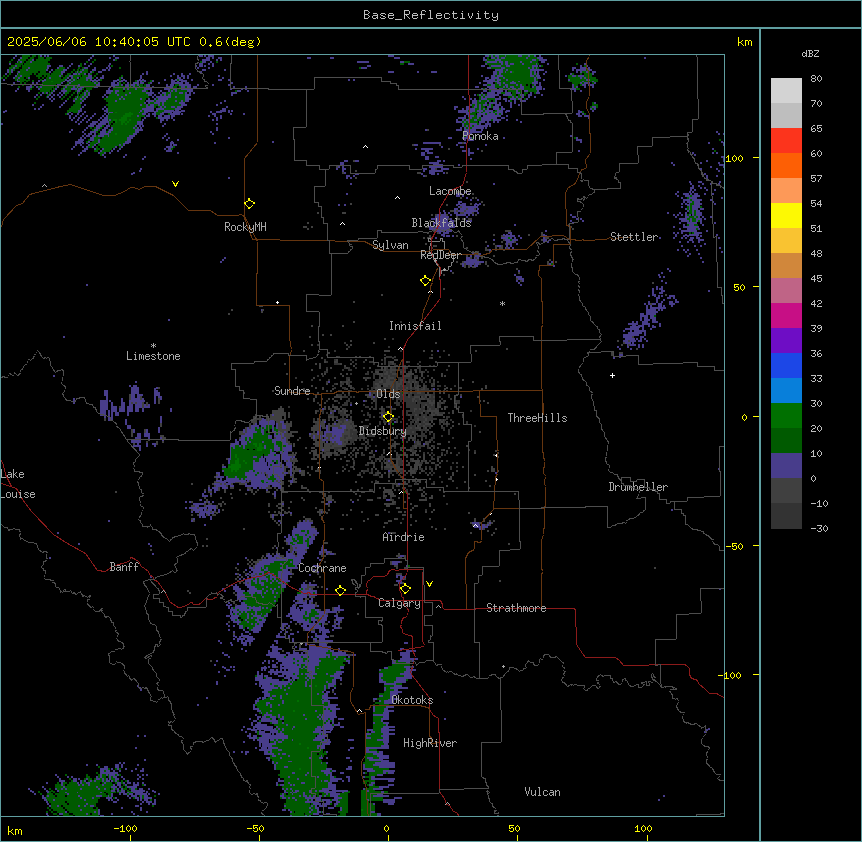Pick the yellow 51-54 dBZ legend swatch
Image resolution: width=862 pixels, height=842 pixels.
tap(786, 215)
